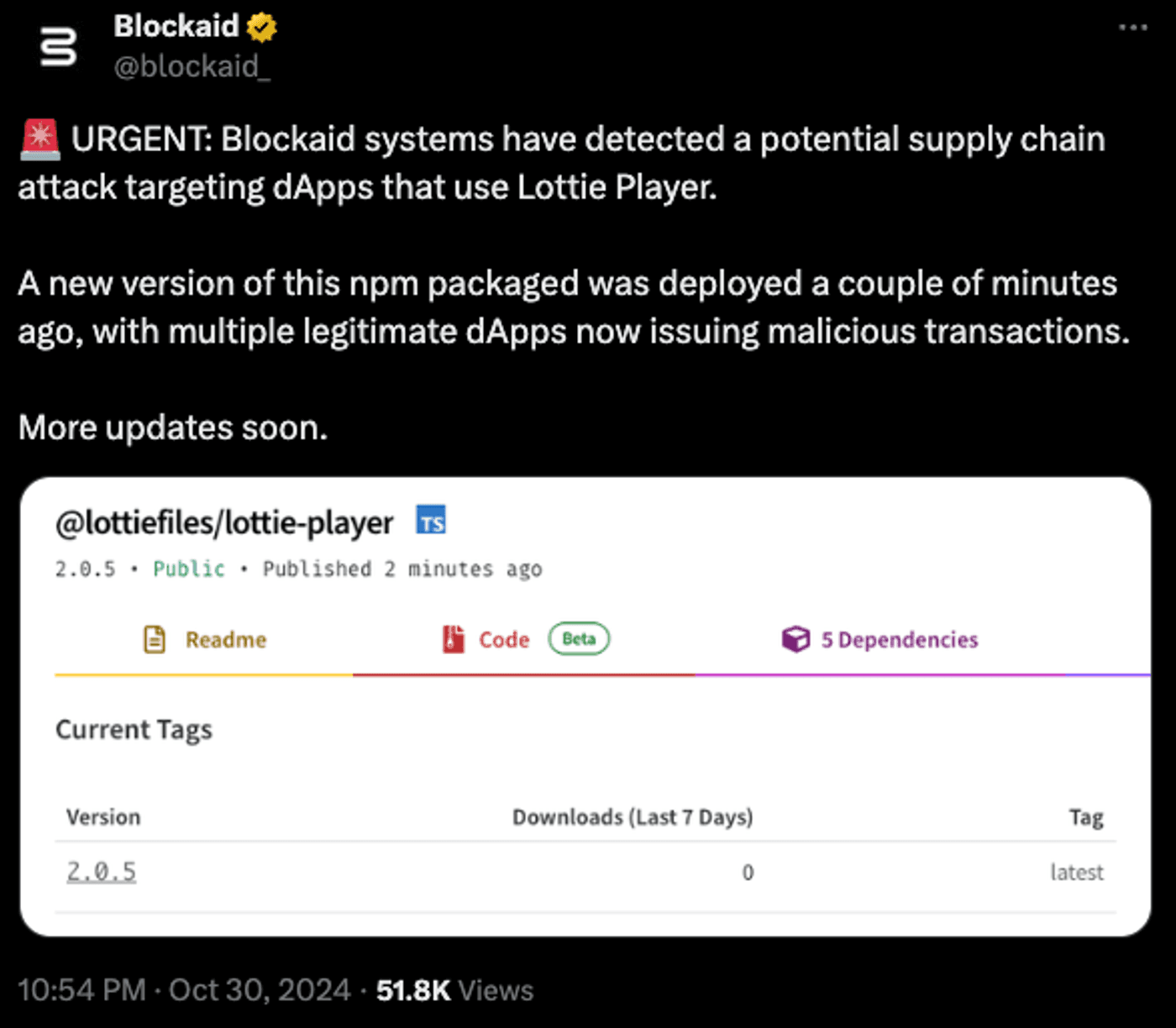Click the Tag column header

(x=1086, y=817)
